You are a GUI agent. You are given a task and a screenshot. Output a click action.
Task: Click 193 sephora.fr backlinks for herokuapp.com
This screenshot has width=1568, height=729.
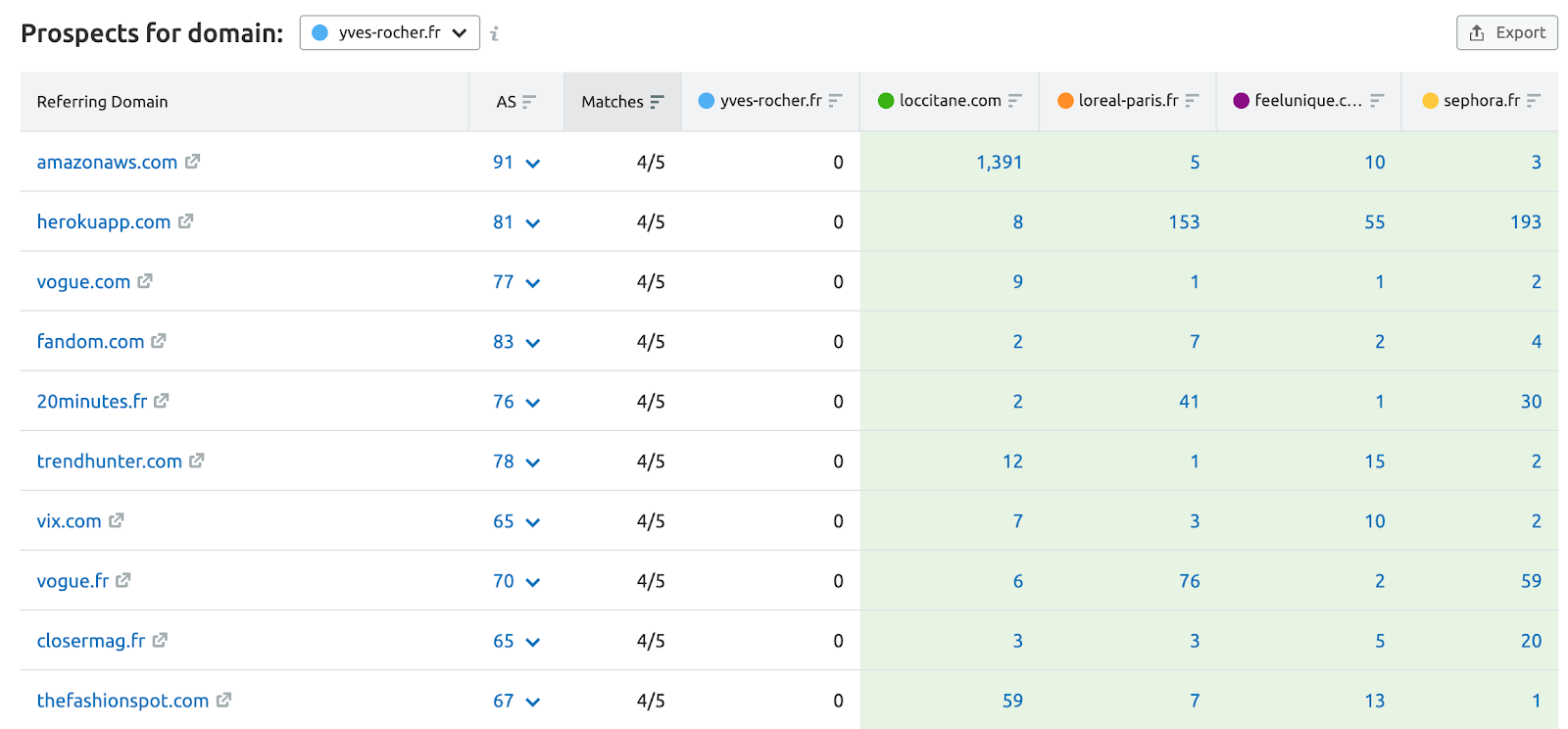(x=1526, y=221)
